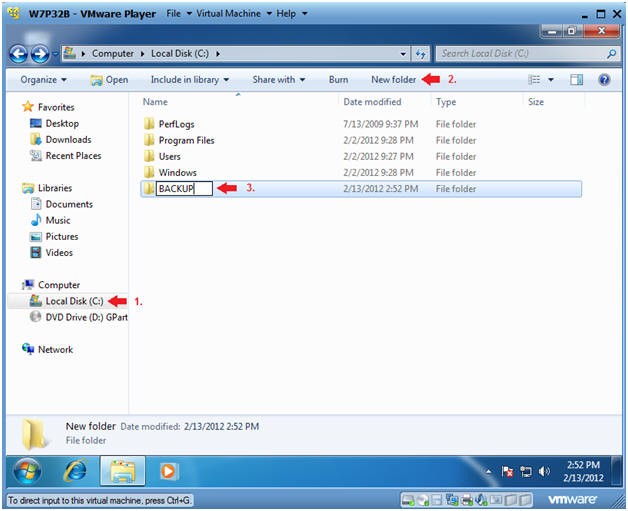Image resolution: width=628 pixels, height=511 pixels.
Task: Click the VMware printer device status icon
Action: click(x=467, y=499)
